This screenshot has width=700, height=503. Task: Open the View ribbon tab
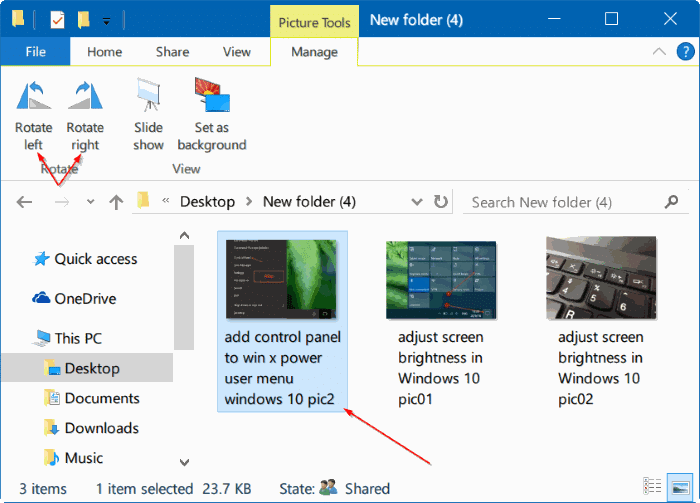(x=237, y=52)
